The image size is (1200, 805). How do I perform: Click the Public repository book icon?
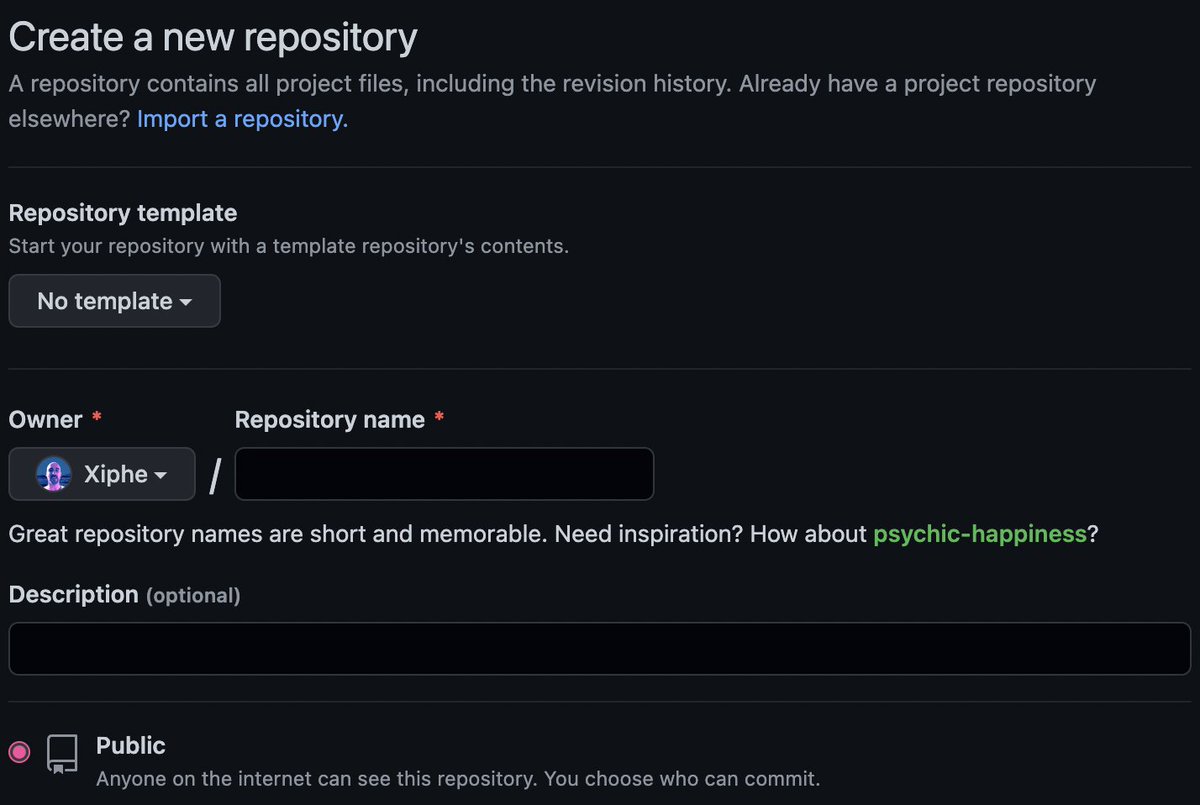coord(62,755)
